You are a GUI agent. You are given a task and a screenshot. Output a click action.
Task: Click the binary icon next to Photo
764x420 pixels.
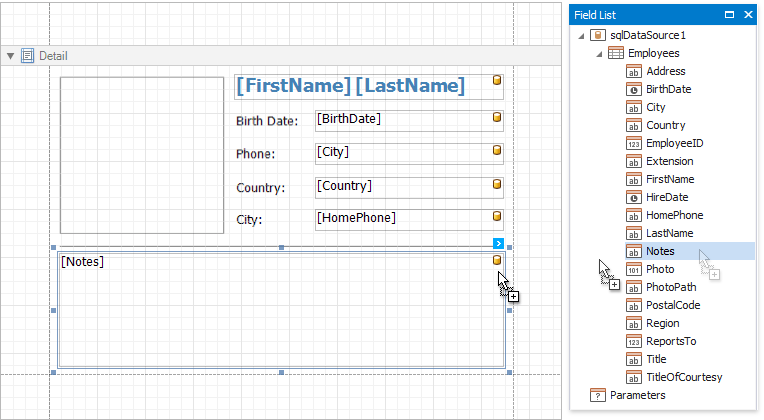(633, 269)
